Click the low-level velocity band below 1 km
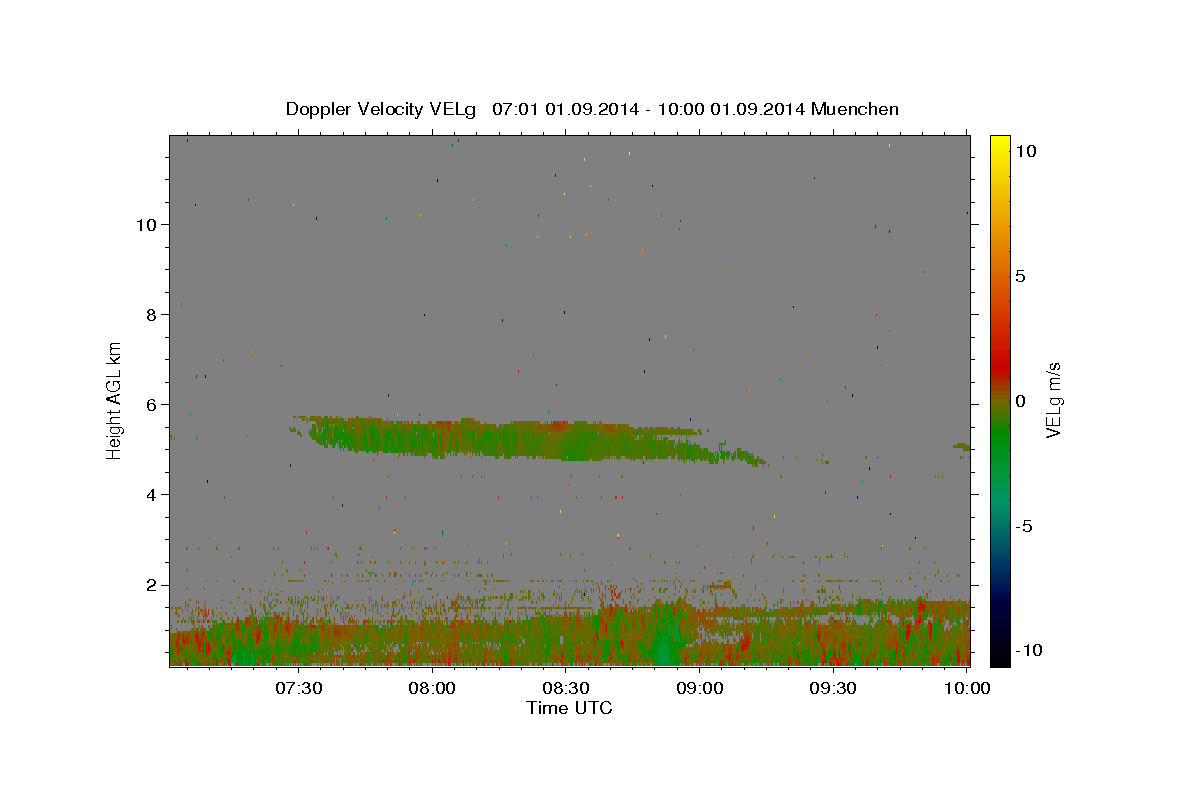The width and height of the screenshot is (1200, 800). tap(569, 642)
